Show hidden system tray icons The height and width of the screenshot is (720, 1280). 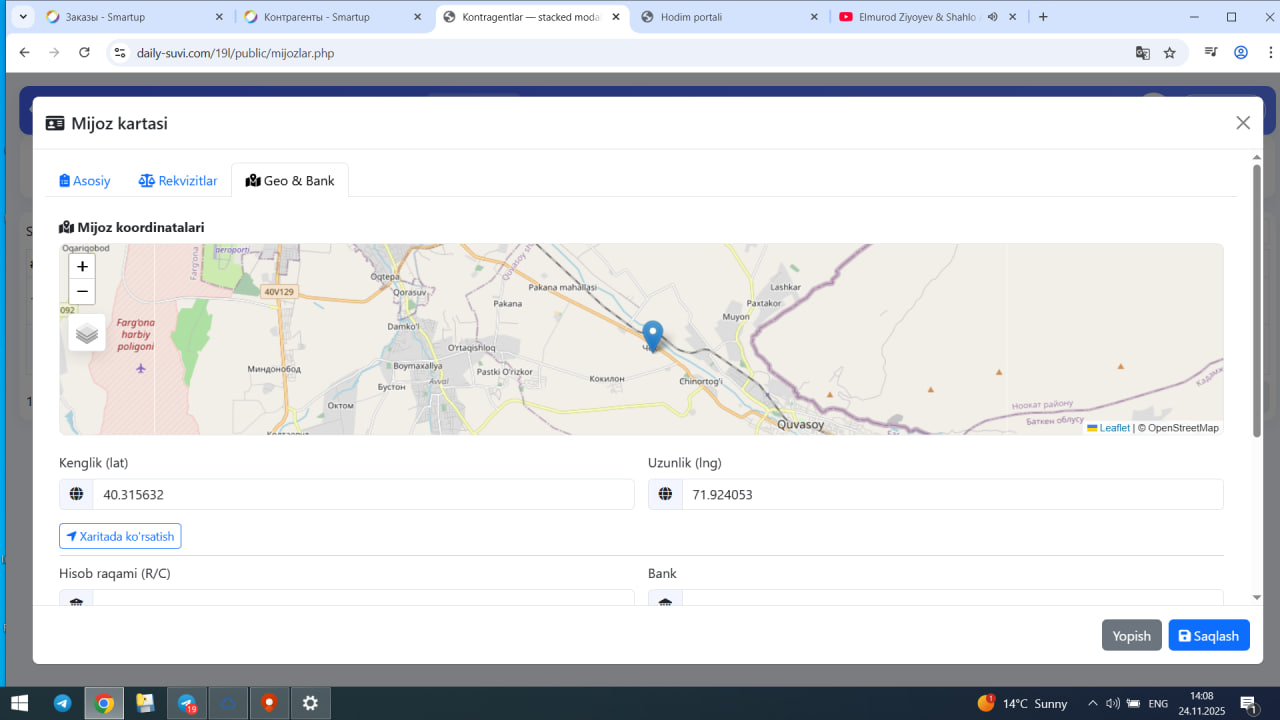1092,703
